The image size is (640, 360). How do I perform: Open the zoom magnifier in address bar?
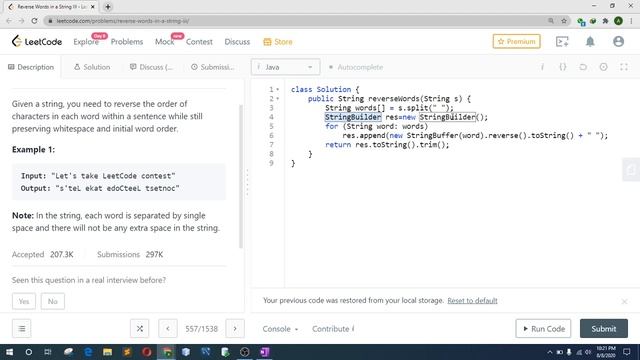[x=551, y=21]
